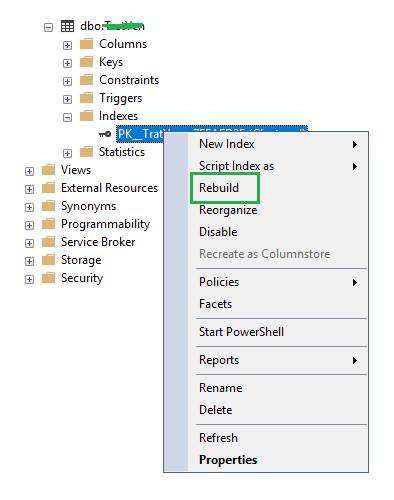The width and height of the screenshot is (394, 500).
Task: Open the New Index submenu
Action: click(x=278, y=144)
